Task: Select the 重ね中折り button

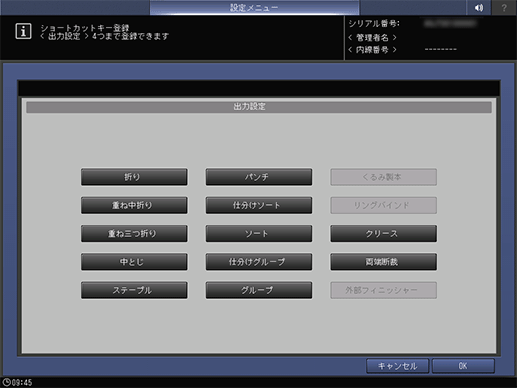Action: [134, 205]
